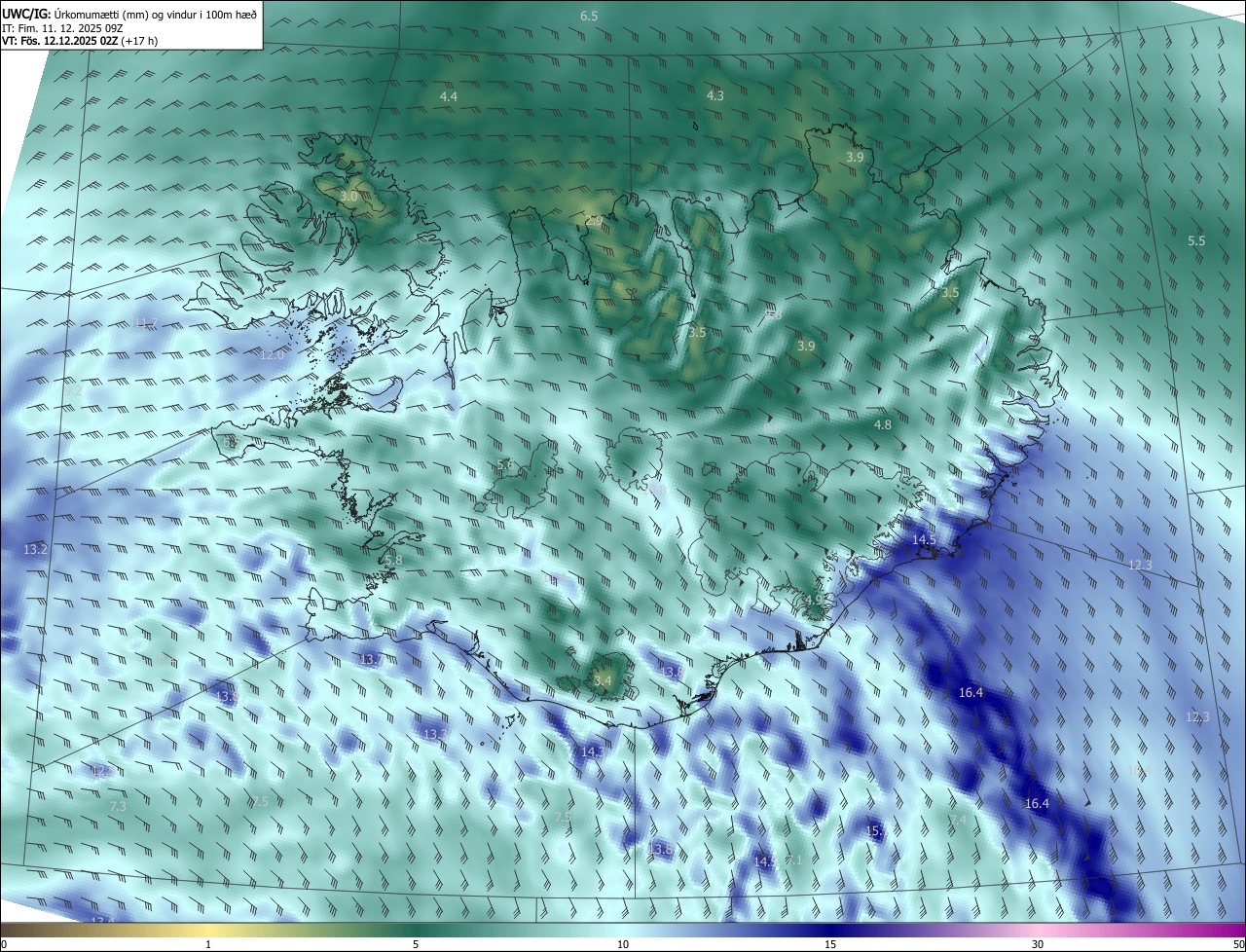Viewport: 1246px width, 952px height.
Task: Click the 50 tick on the colour scale
Action: click(x=1238, y=945)
